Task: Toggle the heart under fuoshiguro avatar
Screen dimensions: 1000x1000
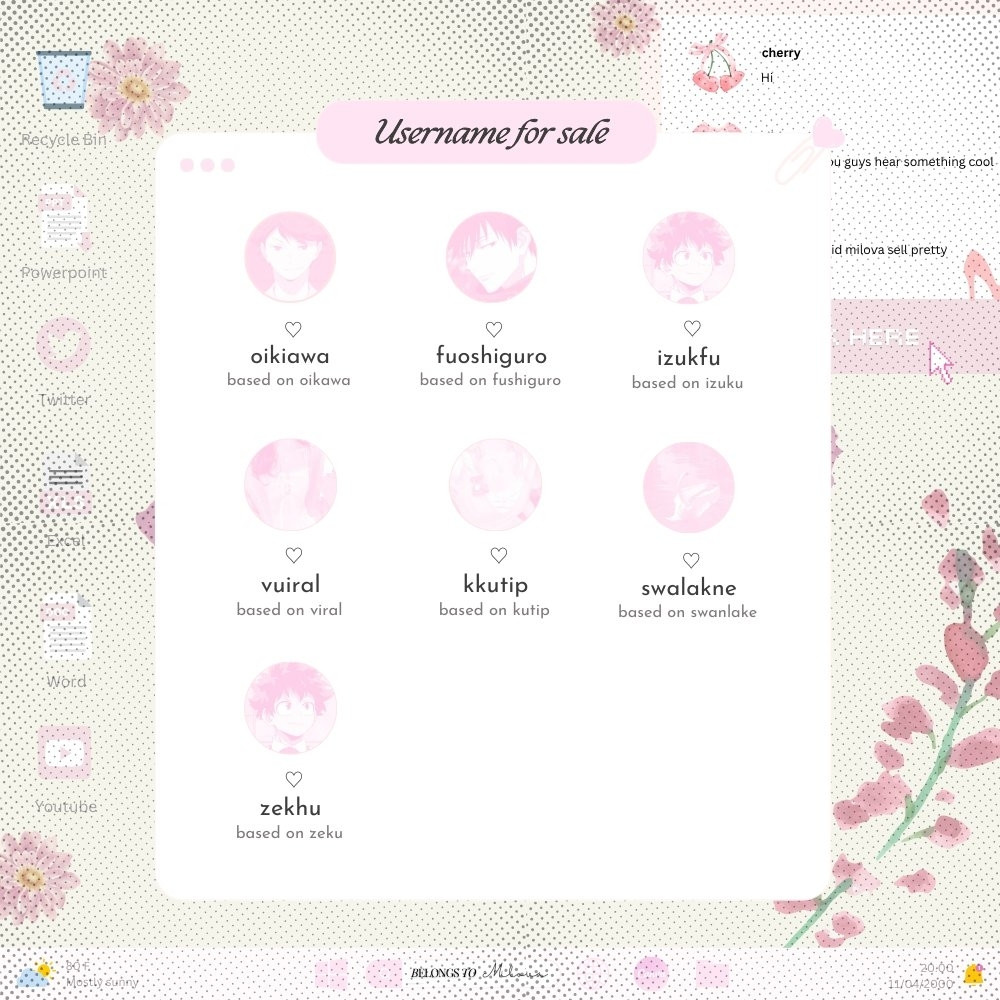Action: coord(494,329)
